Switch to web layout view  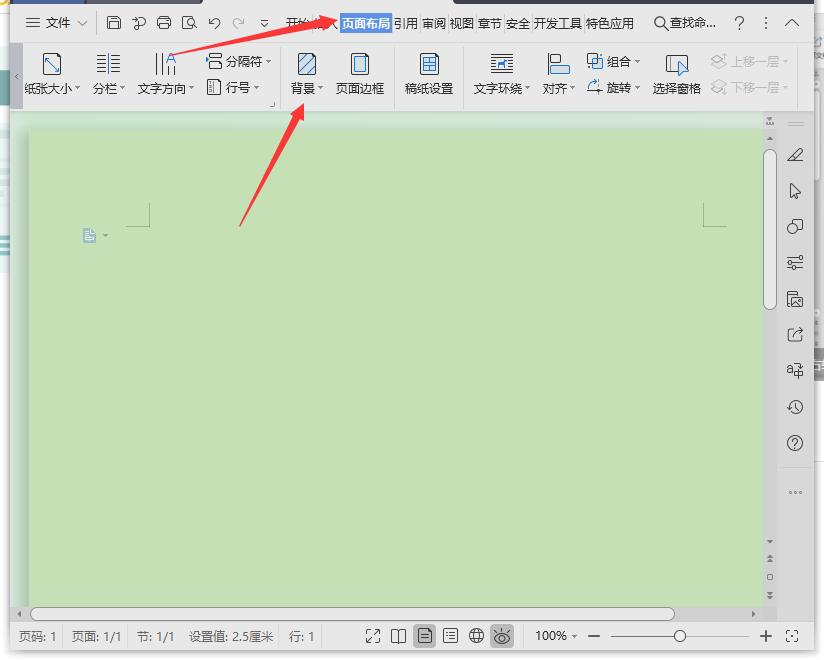point(476,636)
